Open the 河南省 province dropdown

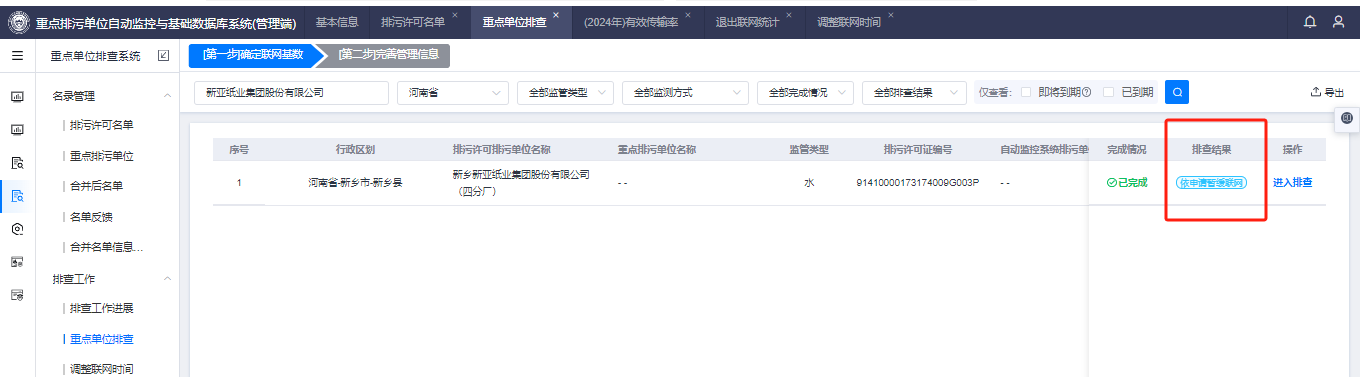pyautogui.click(x=453, y=92)
